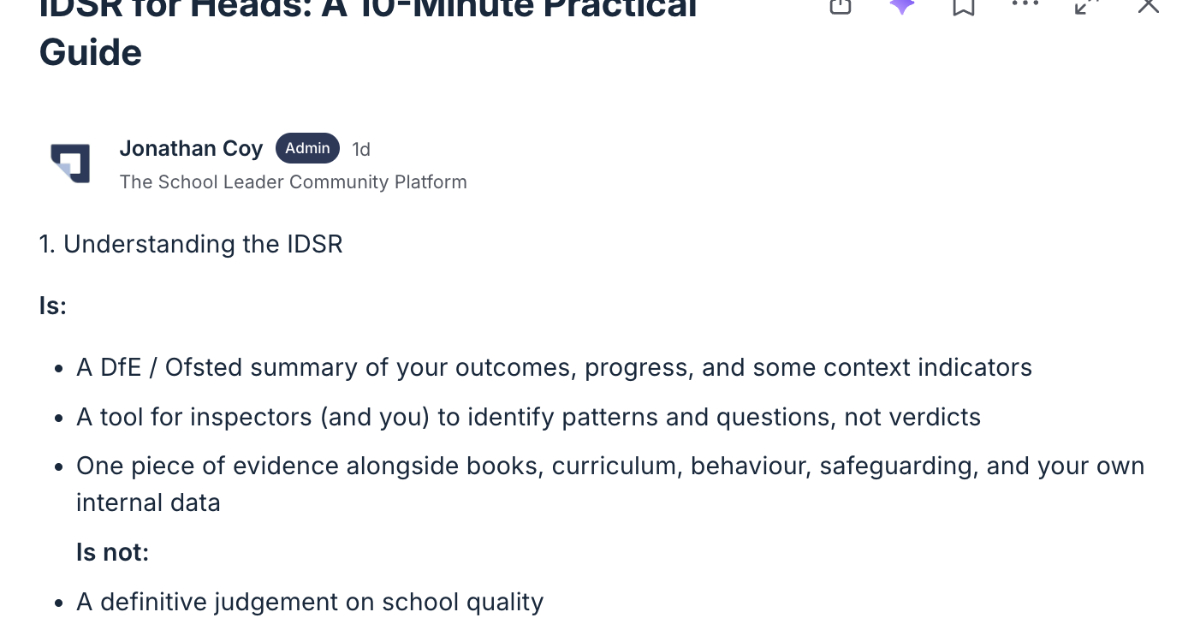1200x630 pixels.
Task: Click the share post icon
Action: (841, 6)
